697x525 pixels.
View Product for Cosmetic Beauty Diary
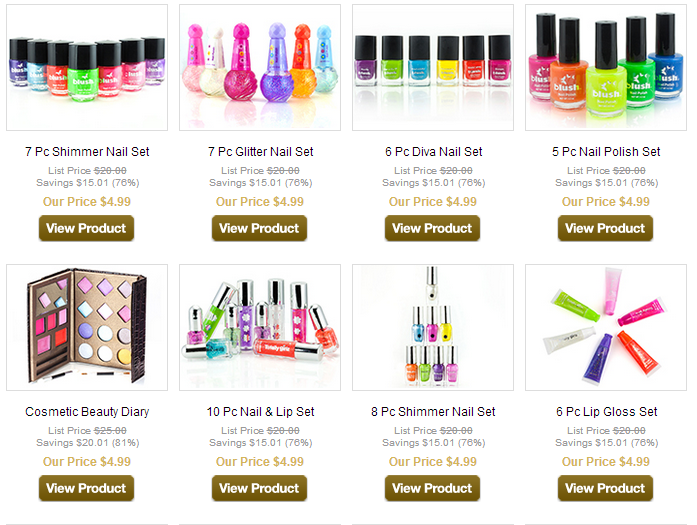coord(86,489)
